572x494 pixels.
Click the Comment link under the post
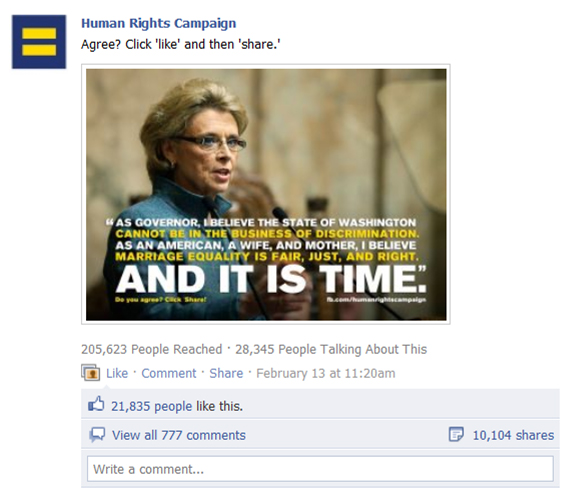click(169, 373)
